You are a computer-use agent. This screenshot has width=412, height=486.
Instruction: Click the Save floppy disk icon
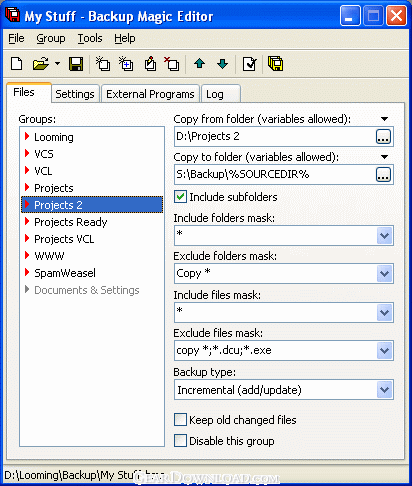tap(76, 64)
